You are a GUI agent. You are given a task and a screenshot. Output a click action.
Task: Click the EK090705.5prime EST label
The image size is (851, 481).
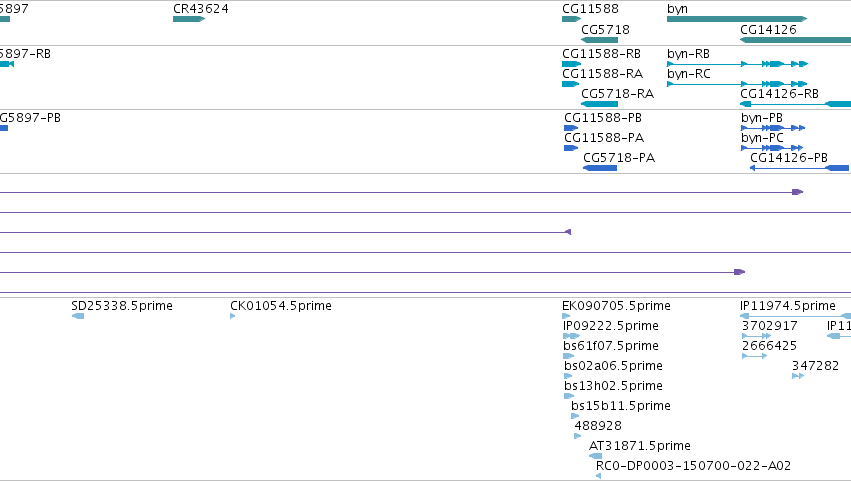(616, 306)
